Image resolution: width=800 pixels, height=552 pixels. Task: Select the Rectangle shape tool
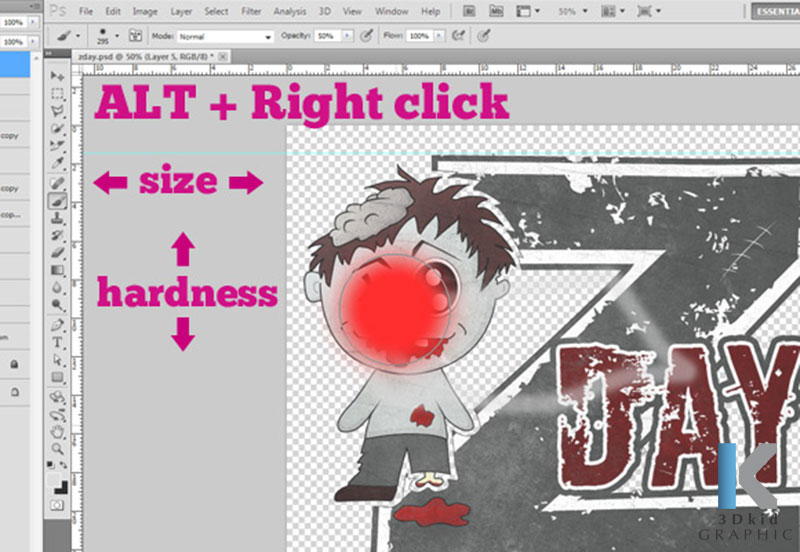[57, 378]
